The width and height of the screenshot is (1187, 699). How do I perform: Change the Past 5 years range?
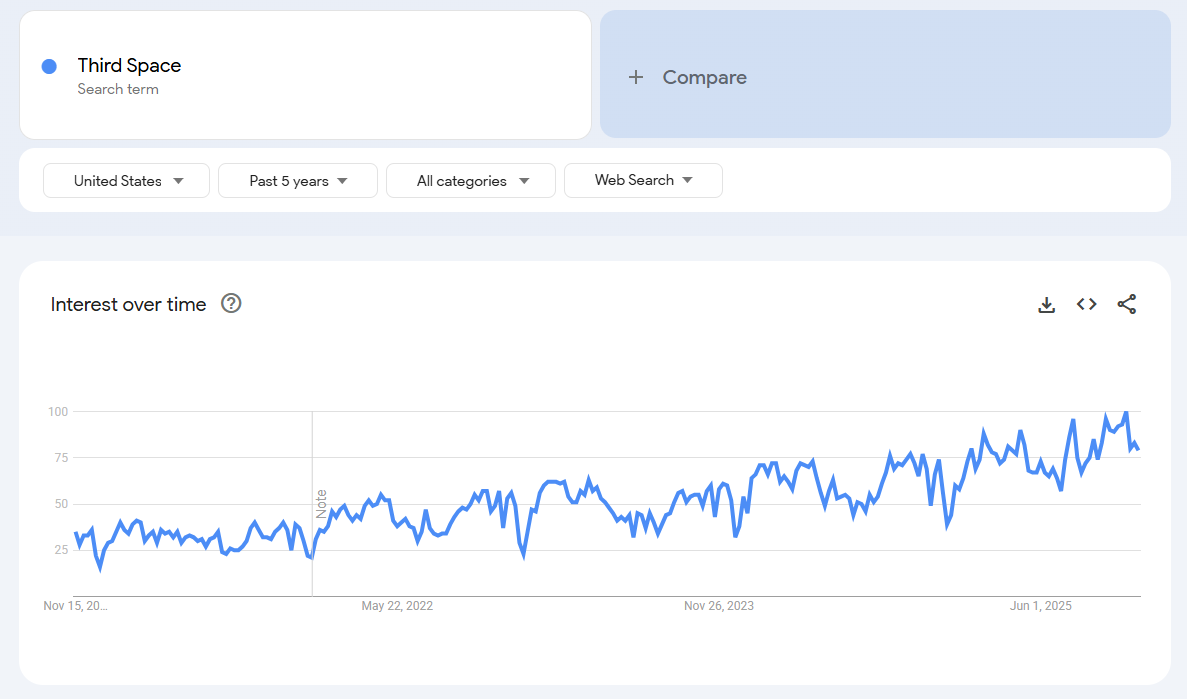click(298, 181)
